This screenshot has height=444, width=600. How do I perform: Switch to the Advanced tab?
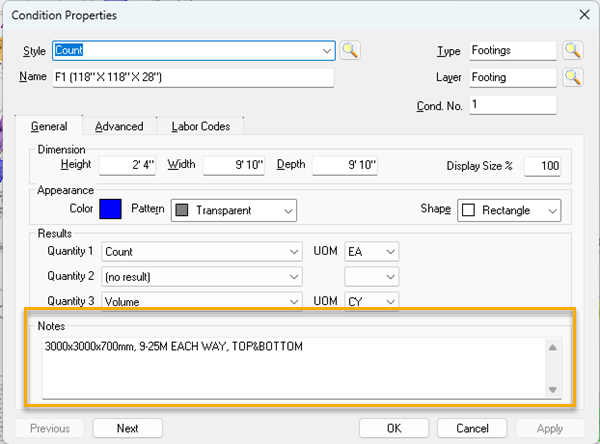click(x=119, y=126)
